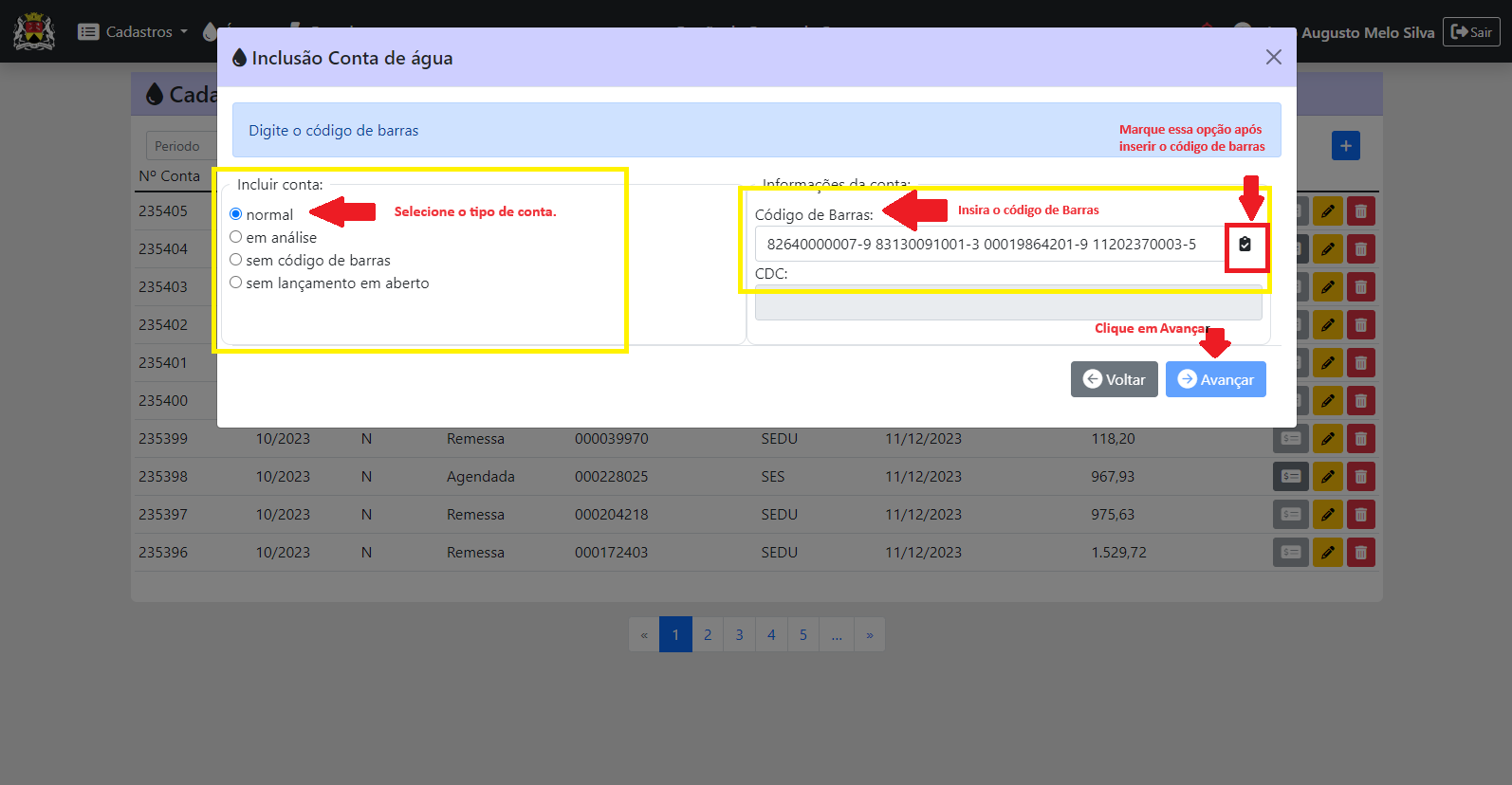Click the Voltar button
Image resolution: width=1512 pixels, height=785 pixels.
[x=1114, y=379]
